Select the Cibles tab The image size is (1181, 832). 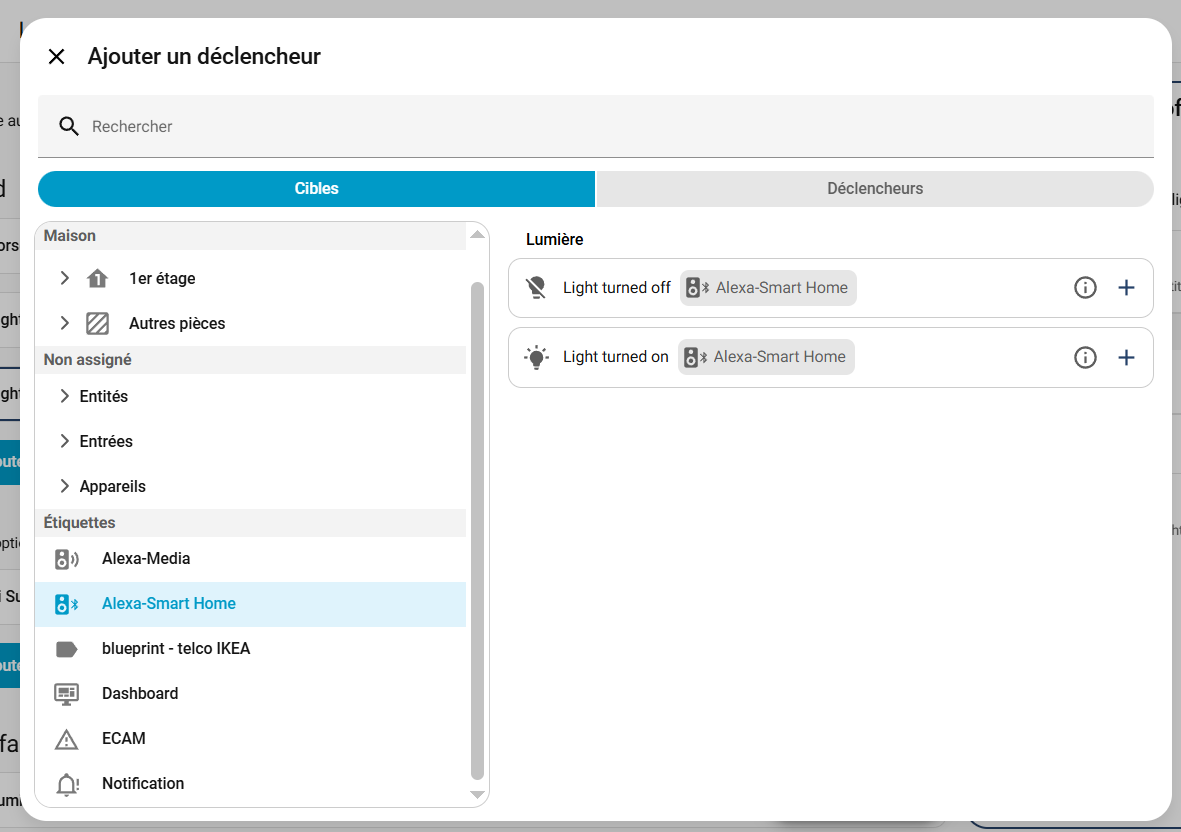[316, 188]
